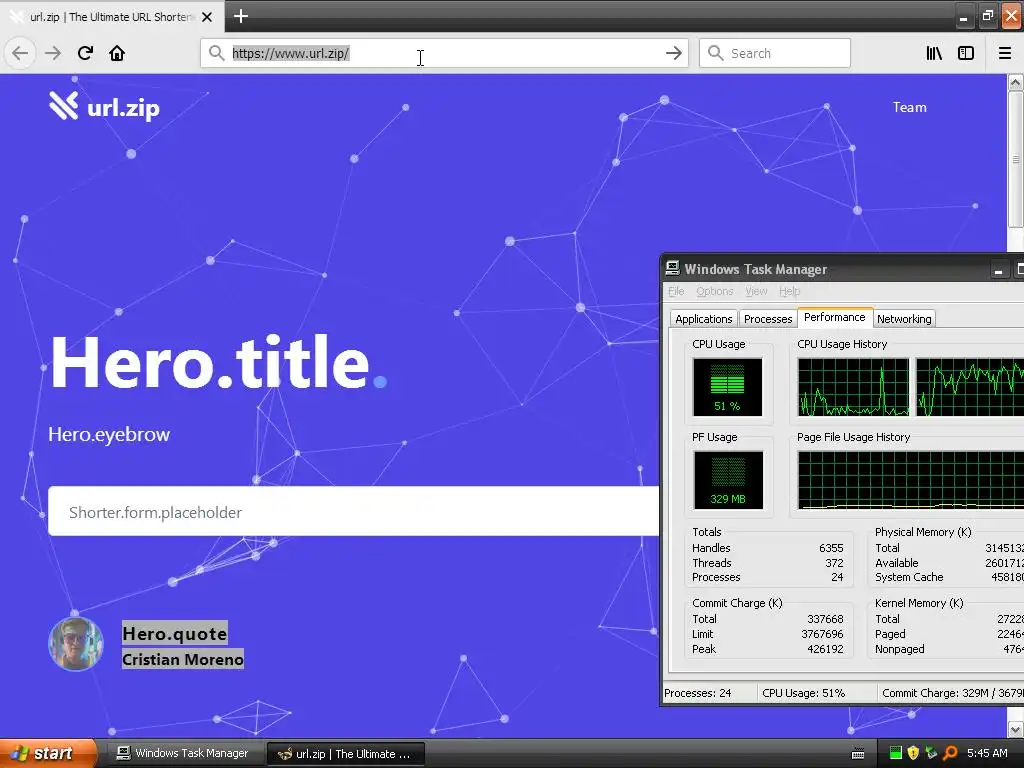Open the browser hamburger menu
Screen dimensions: 1024x768
(x=1005, y=54)
